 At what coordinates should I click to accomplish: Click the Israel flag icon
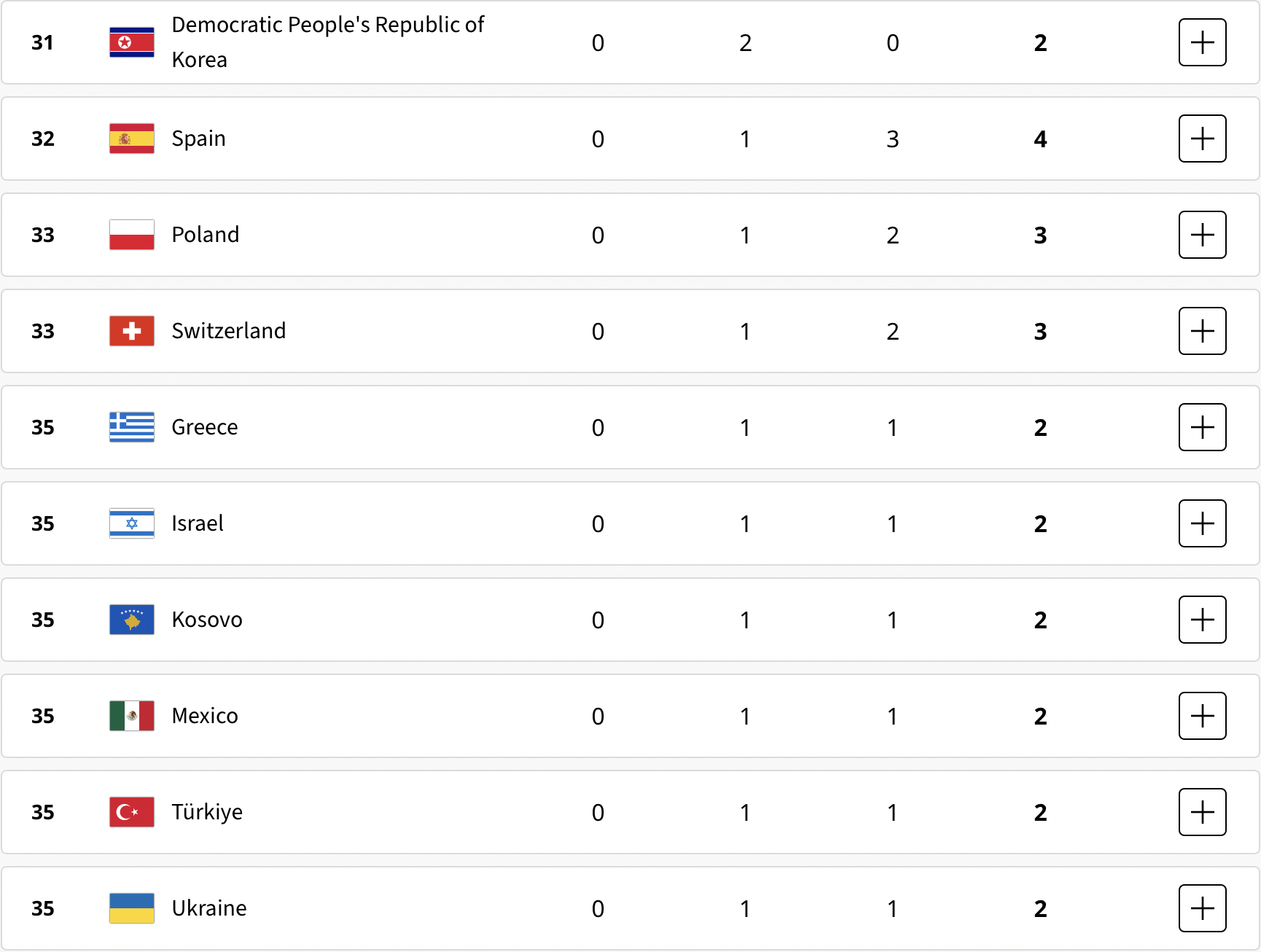click(132, 523)
